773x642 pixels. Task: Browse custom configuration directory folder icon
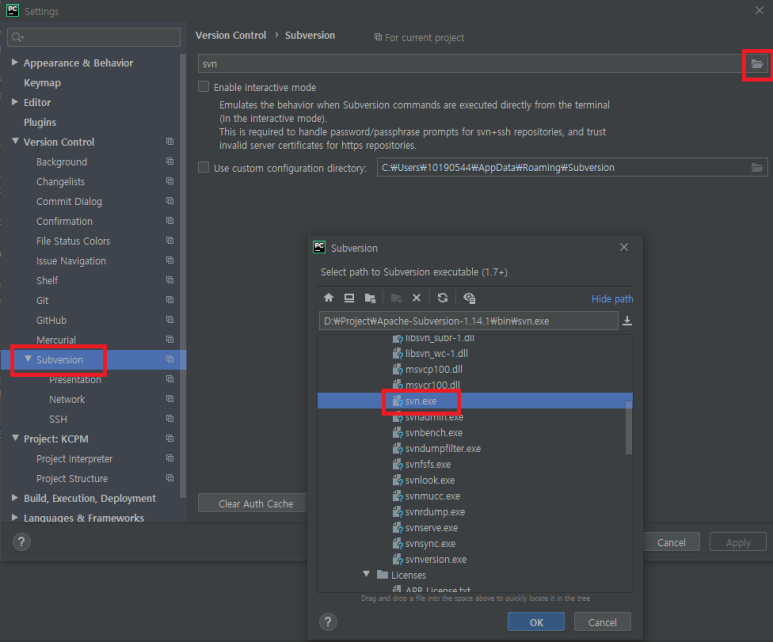757,168
